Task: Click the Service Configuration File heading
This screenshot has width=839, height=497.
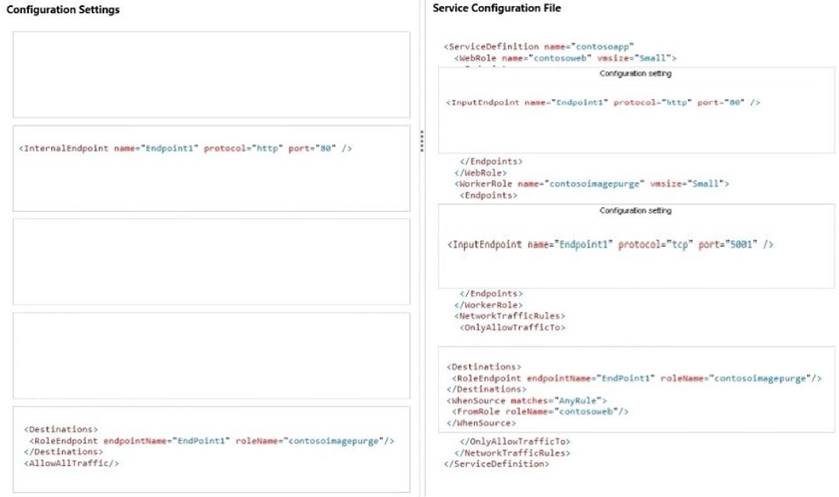Action: (x=497, y=8)
